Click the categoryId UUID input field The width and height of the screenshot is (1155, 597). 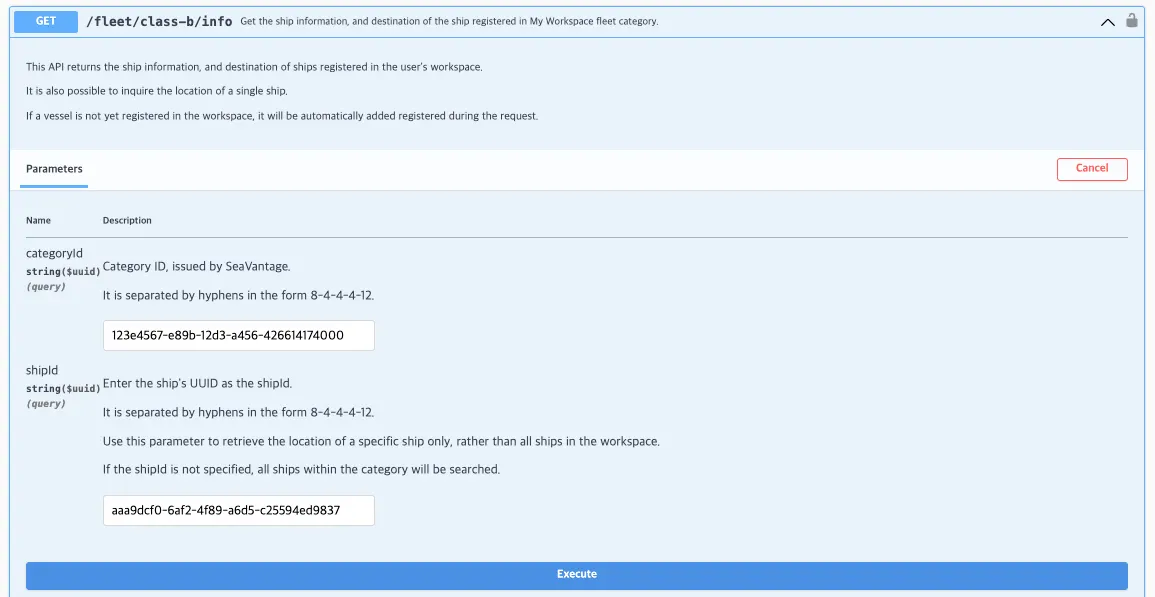coord(238,335)
